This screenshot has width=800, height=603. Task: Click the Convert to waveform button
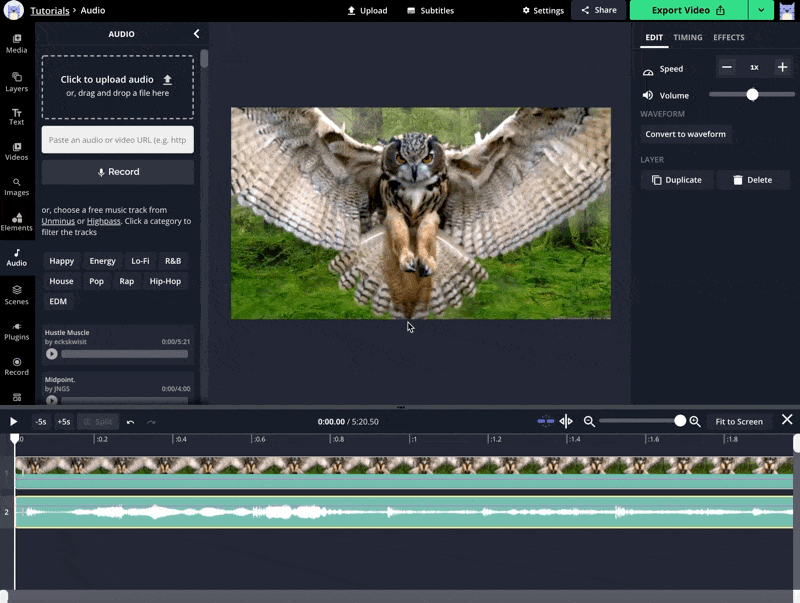[686, 134]
